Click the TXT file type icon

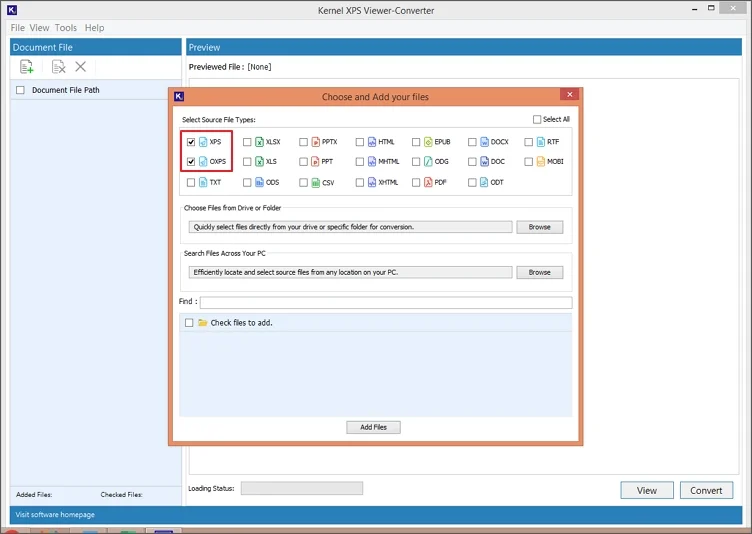(x=203, y=182)
